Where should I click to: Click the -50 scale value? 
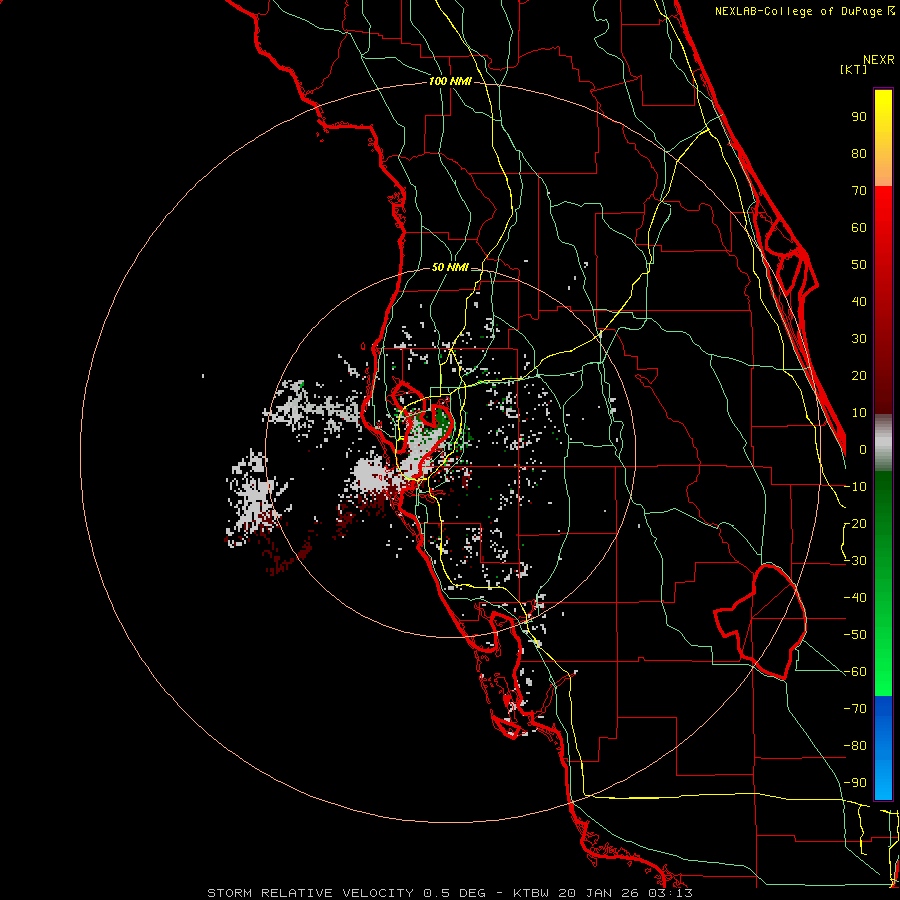(x=855, y=635)
